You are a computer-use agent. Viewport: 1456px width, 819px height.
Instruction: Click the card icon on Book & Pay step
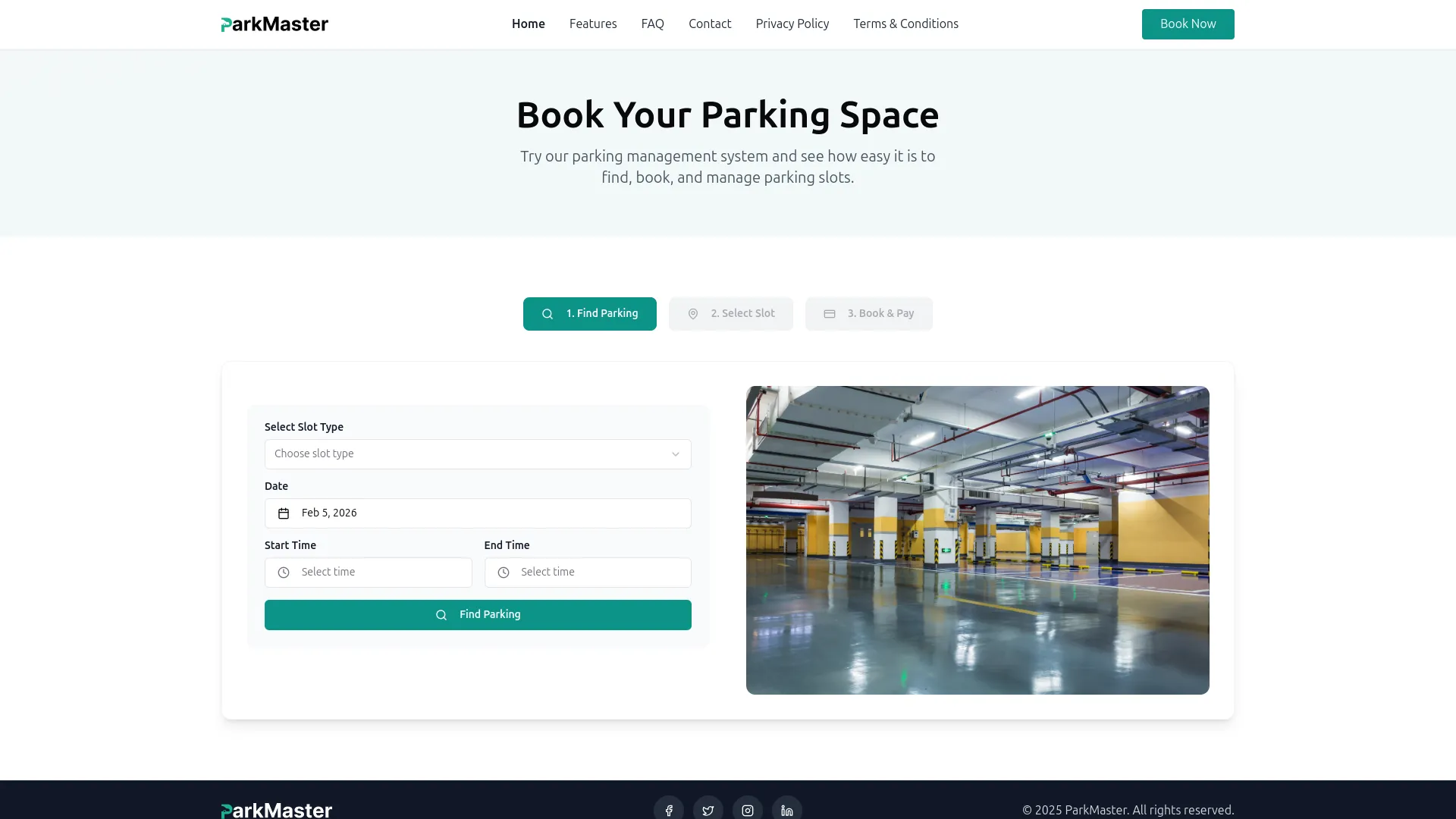coord(830,313)
